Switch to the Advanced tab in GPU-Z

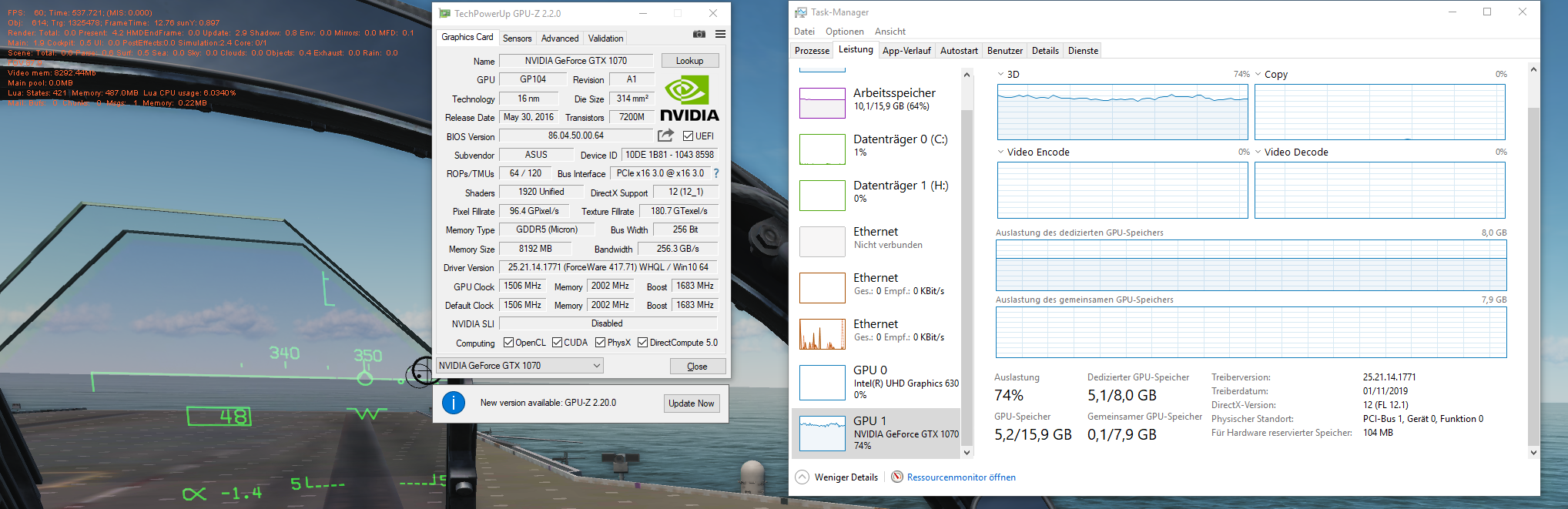560,39
